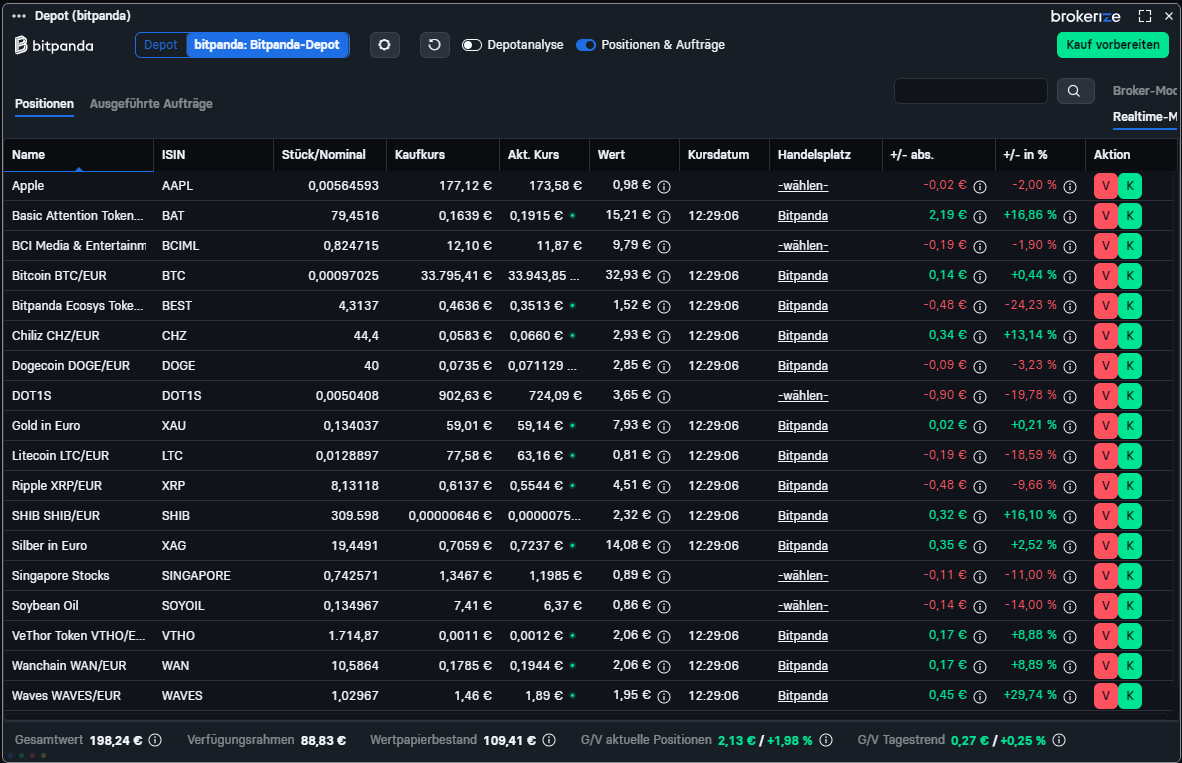Open info for G/V aktuelle Positionen

(x=826, y=740)
